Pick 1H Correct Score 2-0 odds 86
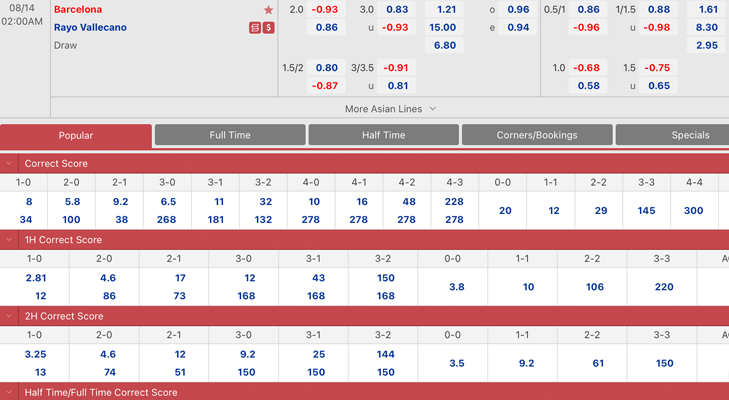 109,296
